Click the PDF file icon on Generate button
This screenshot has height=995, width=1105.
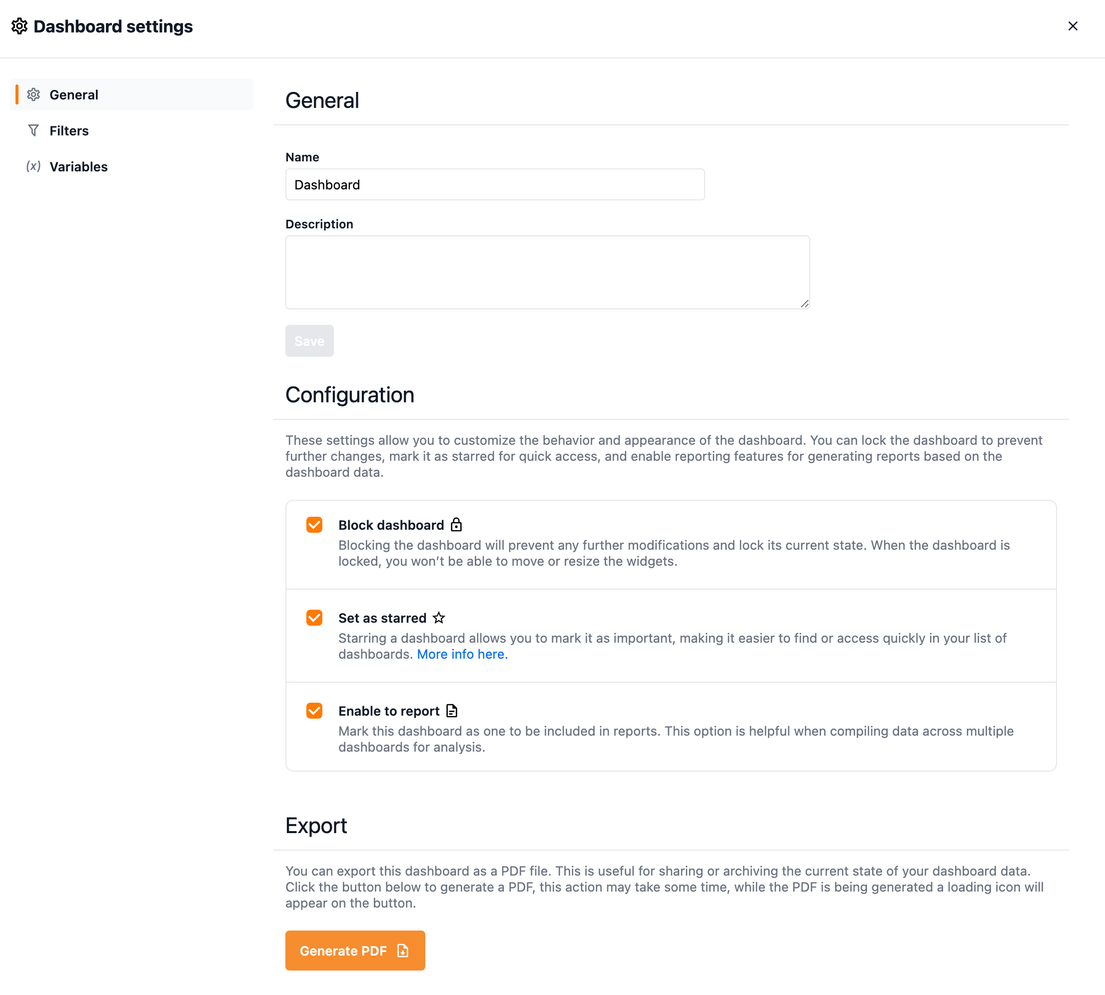point(403,951)
